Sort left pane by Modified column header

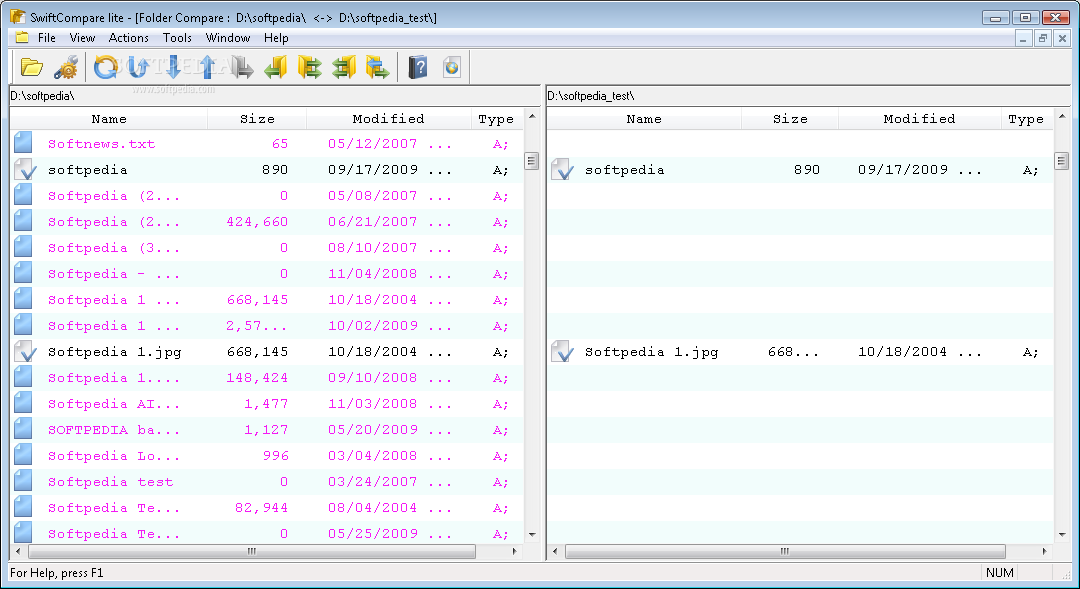click(388, 118)
